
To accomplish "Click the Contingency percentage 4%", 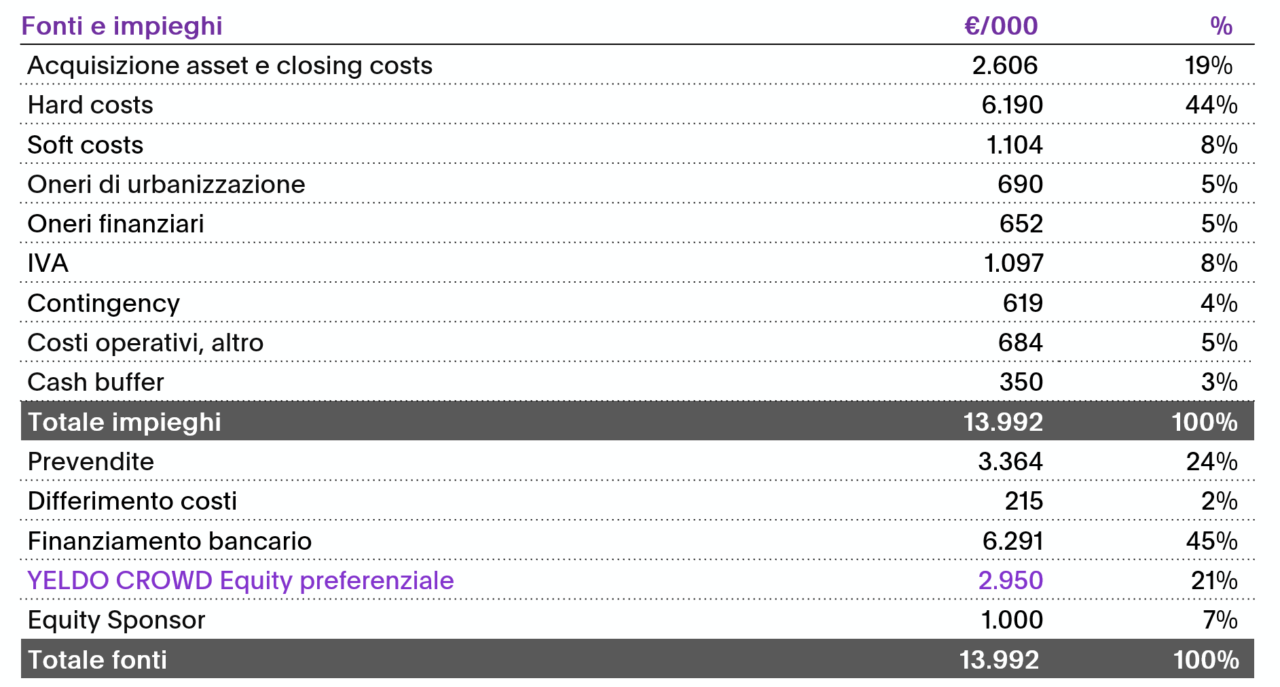I will [1219, 303].
